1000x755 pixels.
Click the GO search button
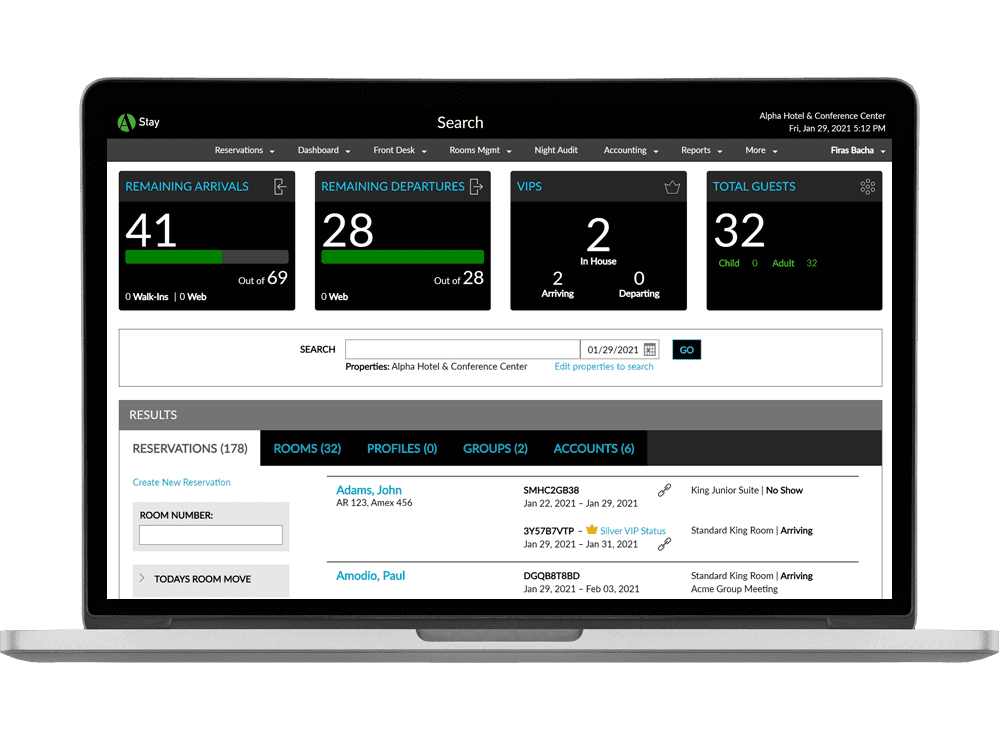coord(687,349)
